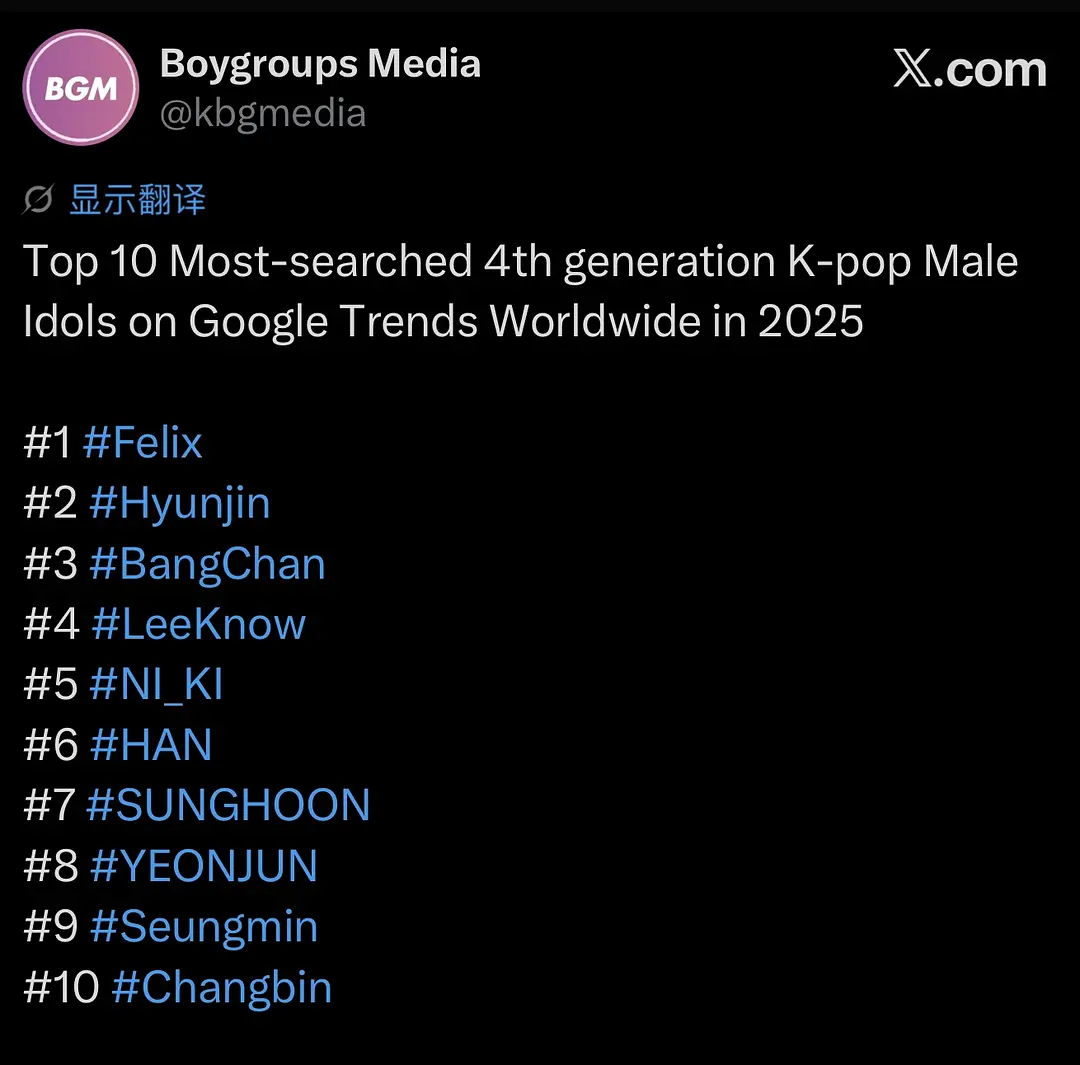Click the #NI_KI hashtag
Screen dimensions: 1080x1065
click(158, 684)
